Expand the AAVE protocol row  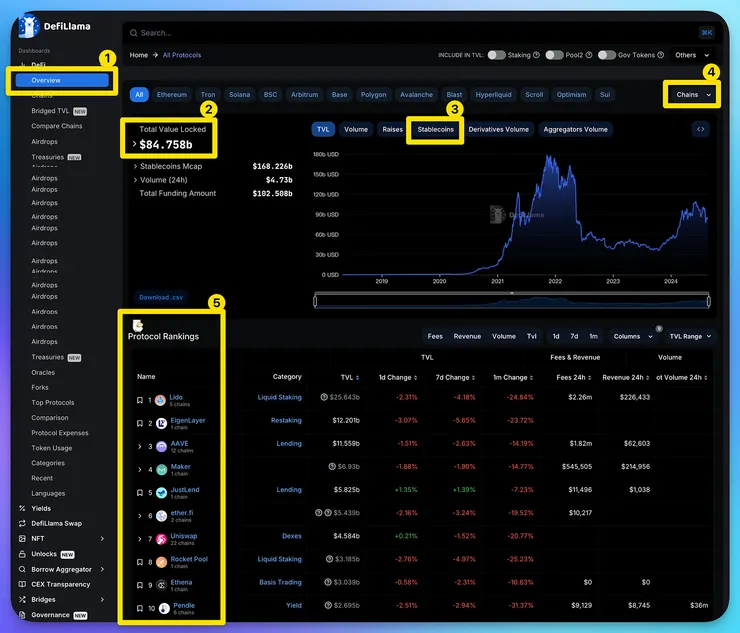[x=140, y=447]
